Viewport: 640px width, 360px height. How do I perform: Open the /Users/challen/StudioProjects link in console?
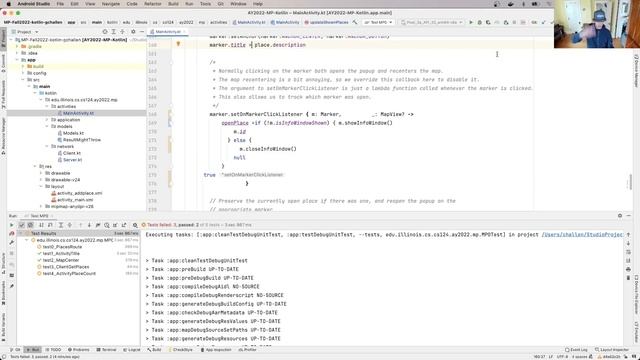point(582,235)
